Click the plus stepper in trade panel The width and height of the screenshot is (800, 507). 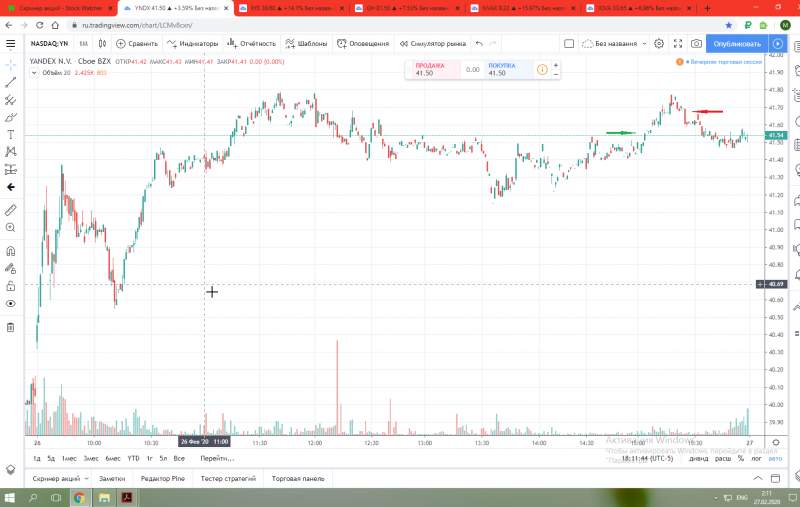556,65
